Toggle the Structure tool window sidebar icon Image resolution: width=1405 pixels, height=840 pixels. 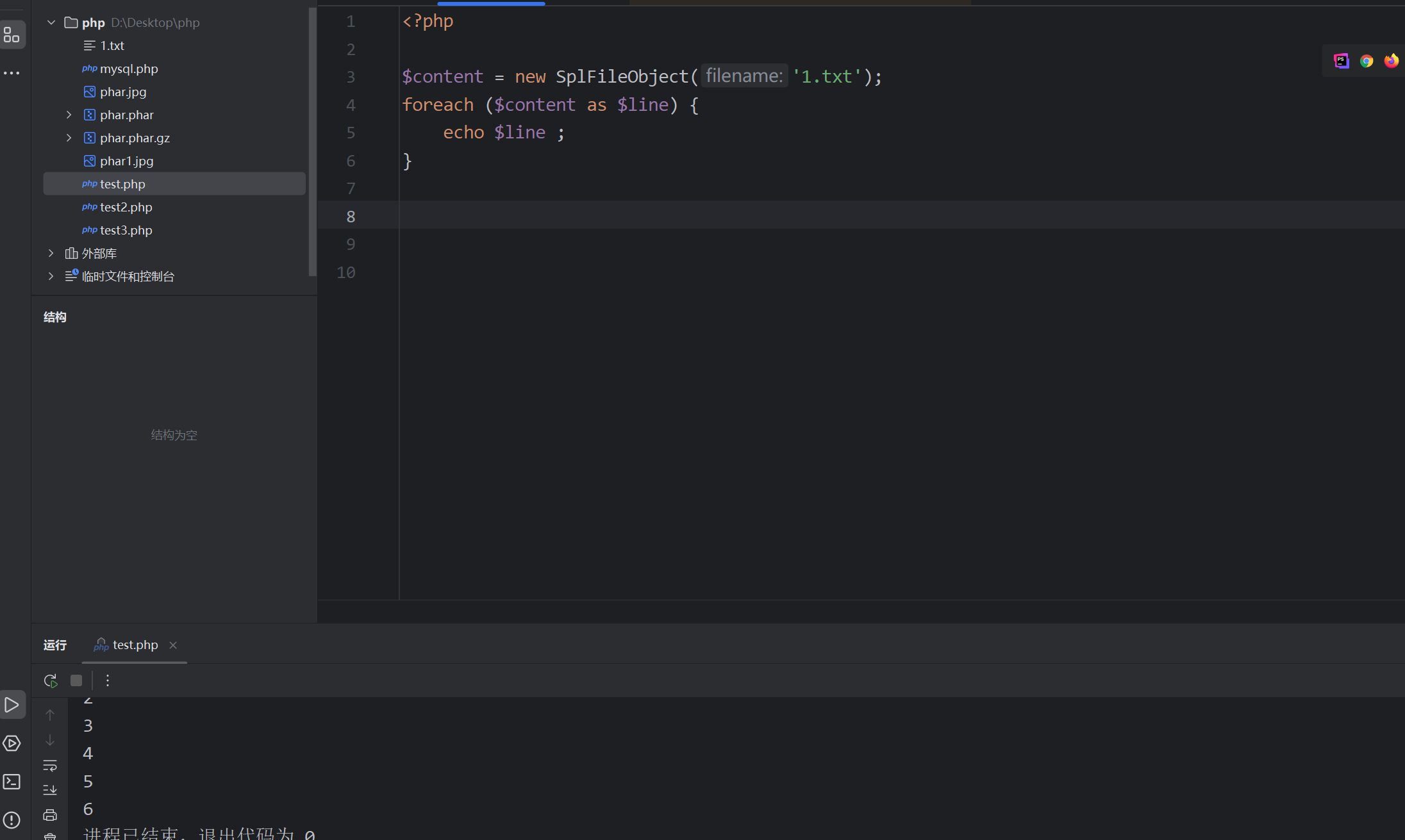(x=12, y=35)
